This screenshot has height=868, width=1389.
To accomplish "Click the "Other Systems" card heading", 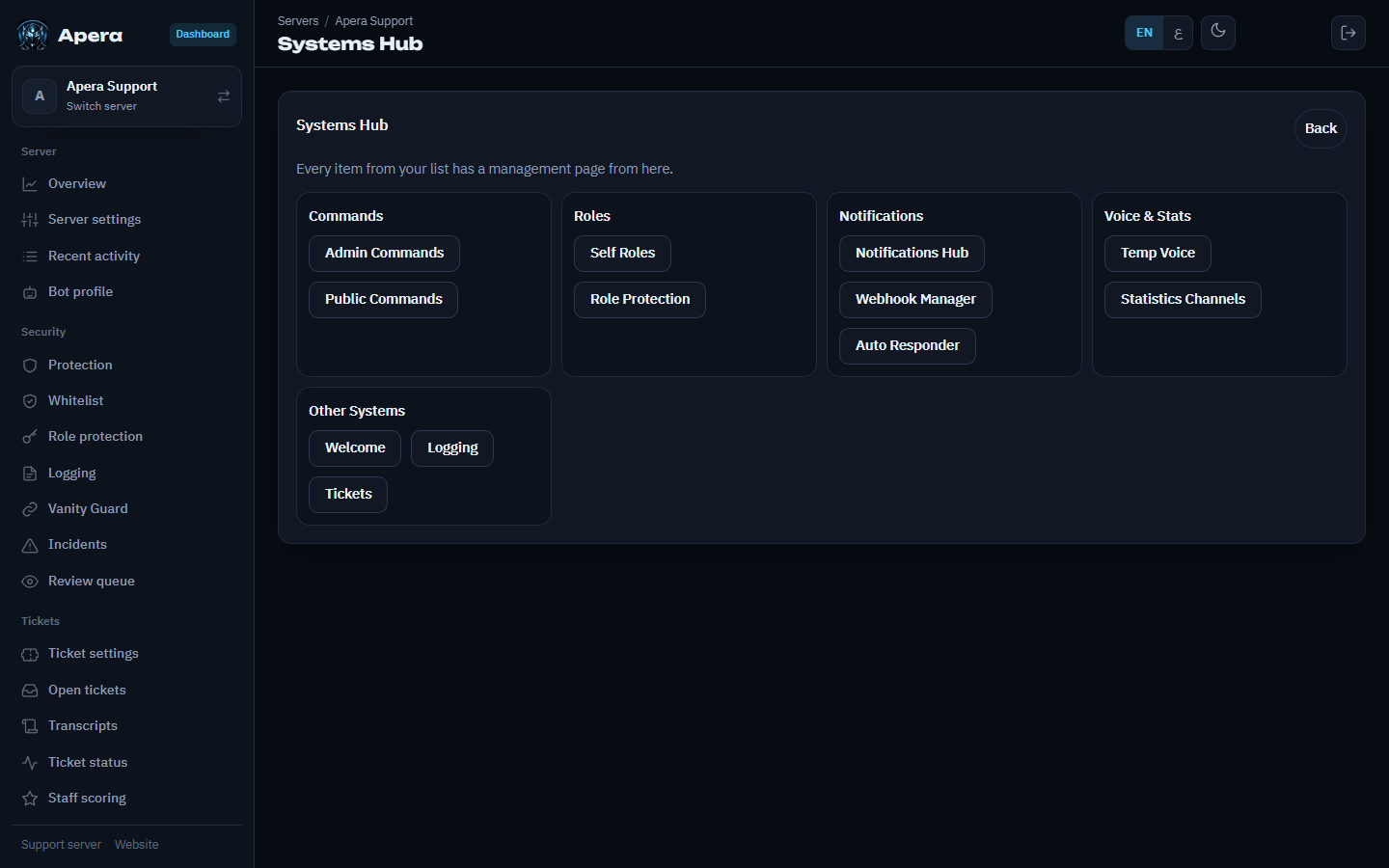I will [357, 411].
